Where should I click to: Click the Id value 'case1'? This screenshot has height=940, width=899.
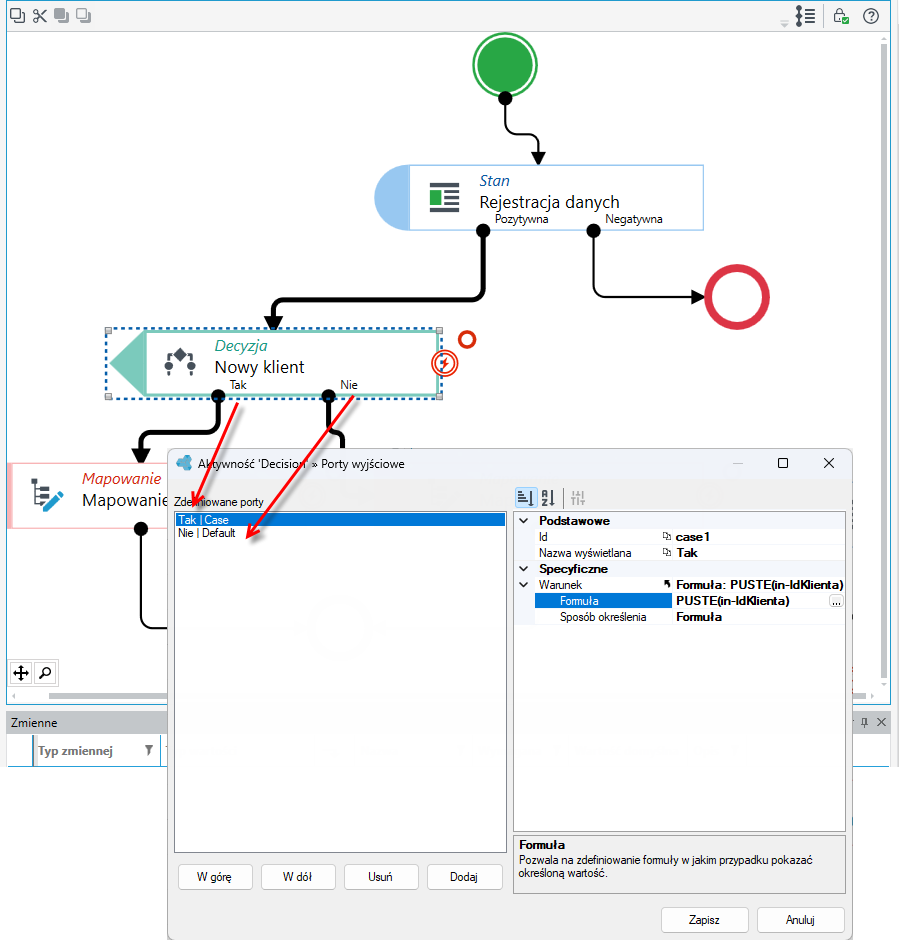pyautogui.click(x=692, y=537)
